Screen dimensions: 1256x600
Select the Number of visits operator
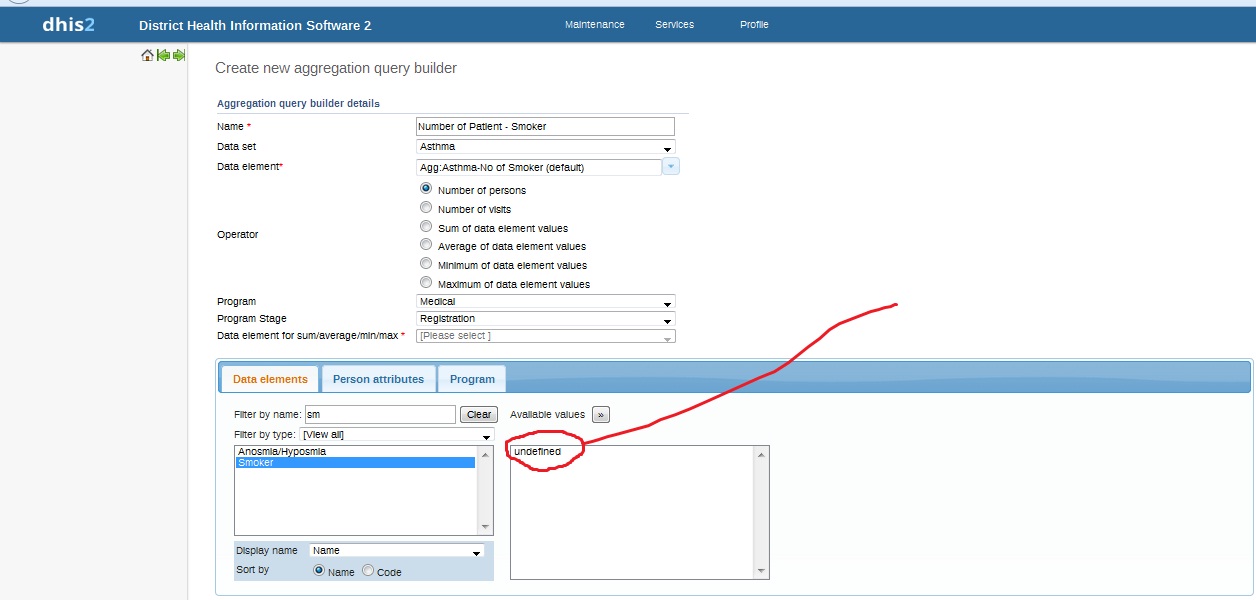coord(426,208)
